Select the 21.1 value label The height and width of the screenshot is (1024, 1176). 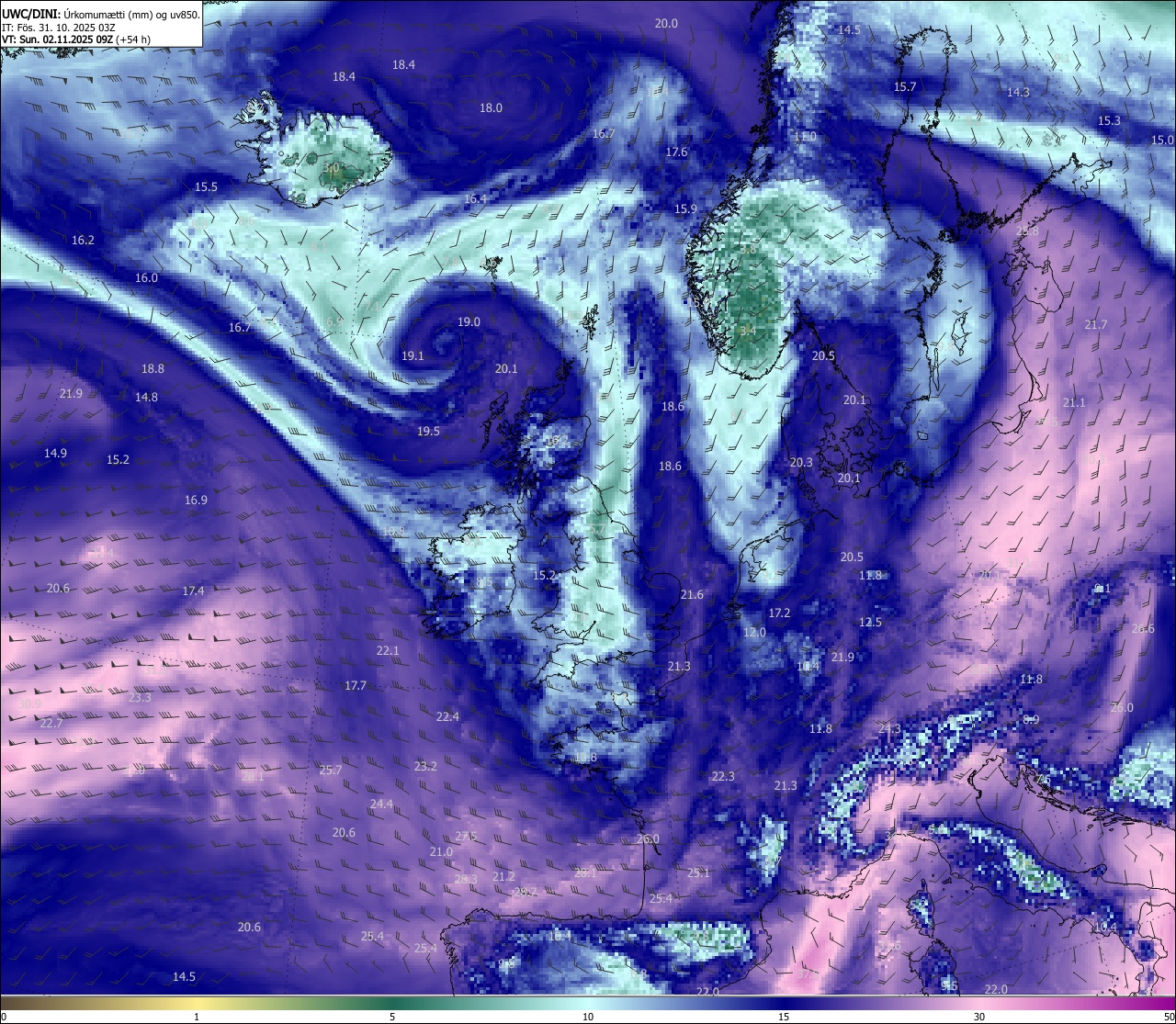tap(1073, 402)
